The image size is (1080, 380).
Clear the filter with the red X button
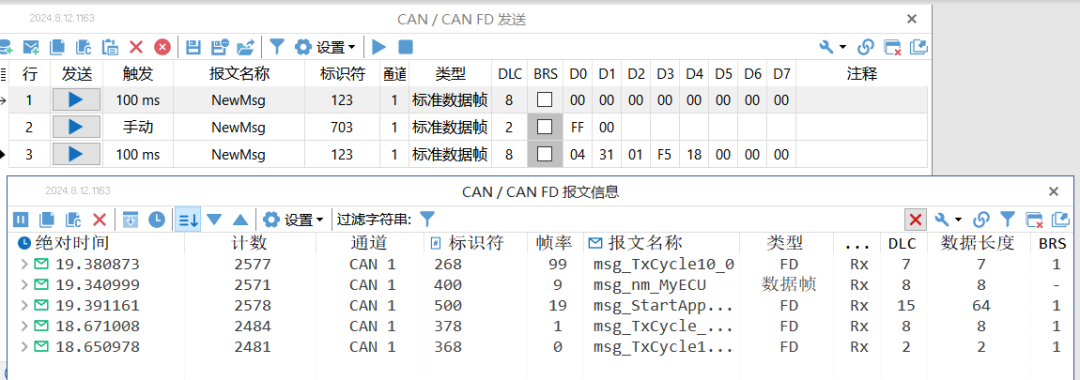915,220
